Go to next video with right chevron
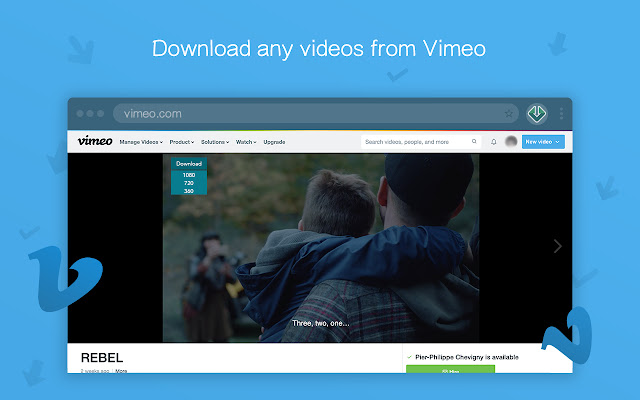Image resolution: width=640 pixels, height=400 pixels. 558,246
